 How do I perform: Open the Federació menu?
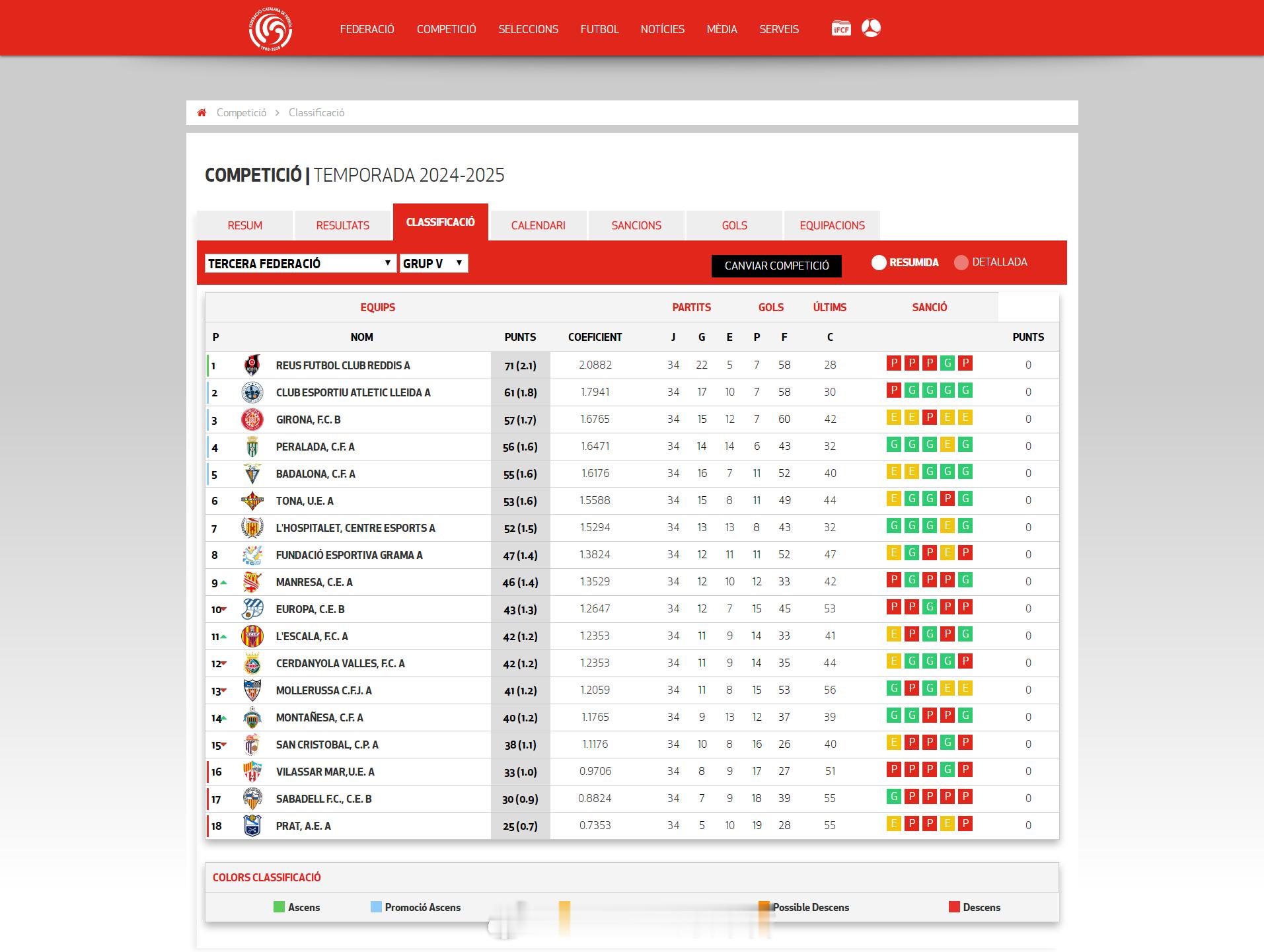pos(367,29)
